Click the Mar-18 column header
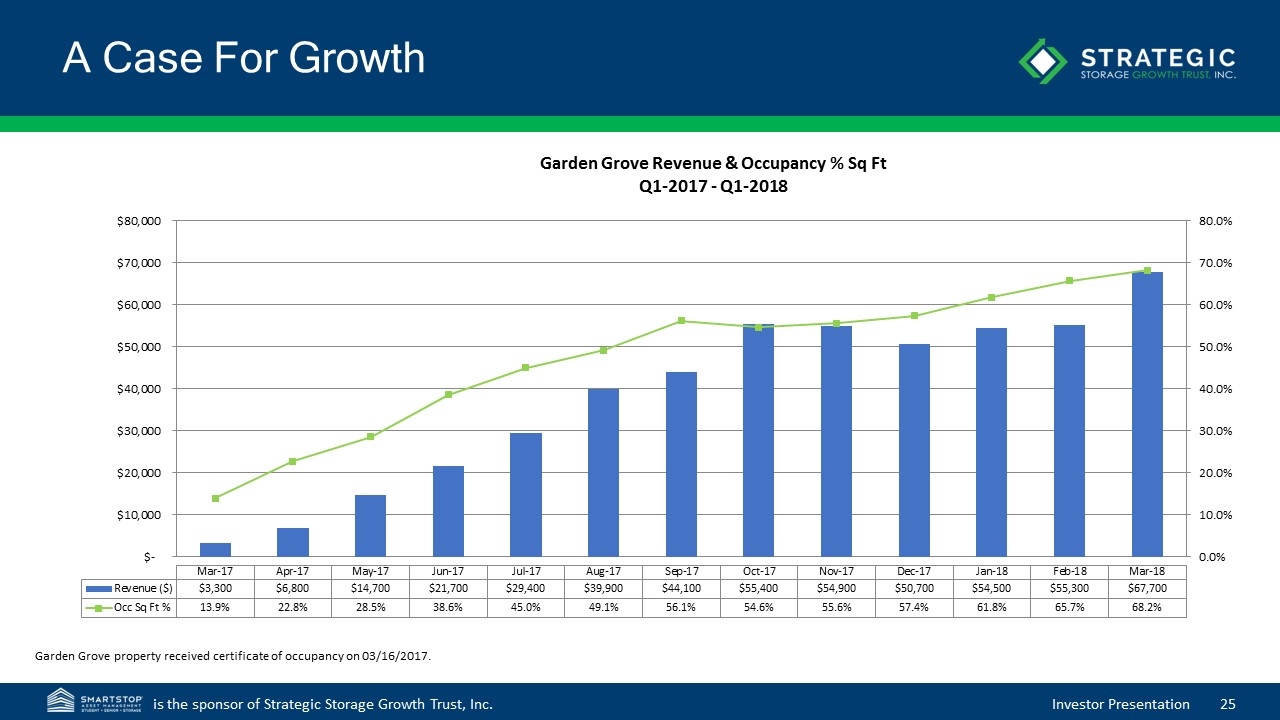1280x720 pixels. coord(1147,571)
